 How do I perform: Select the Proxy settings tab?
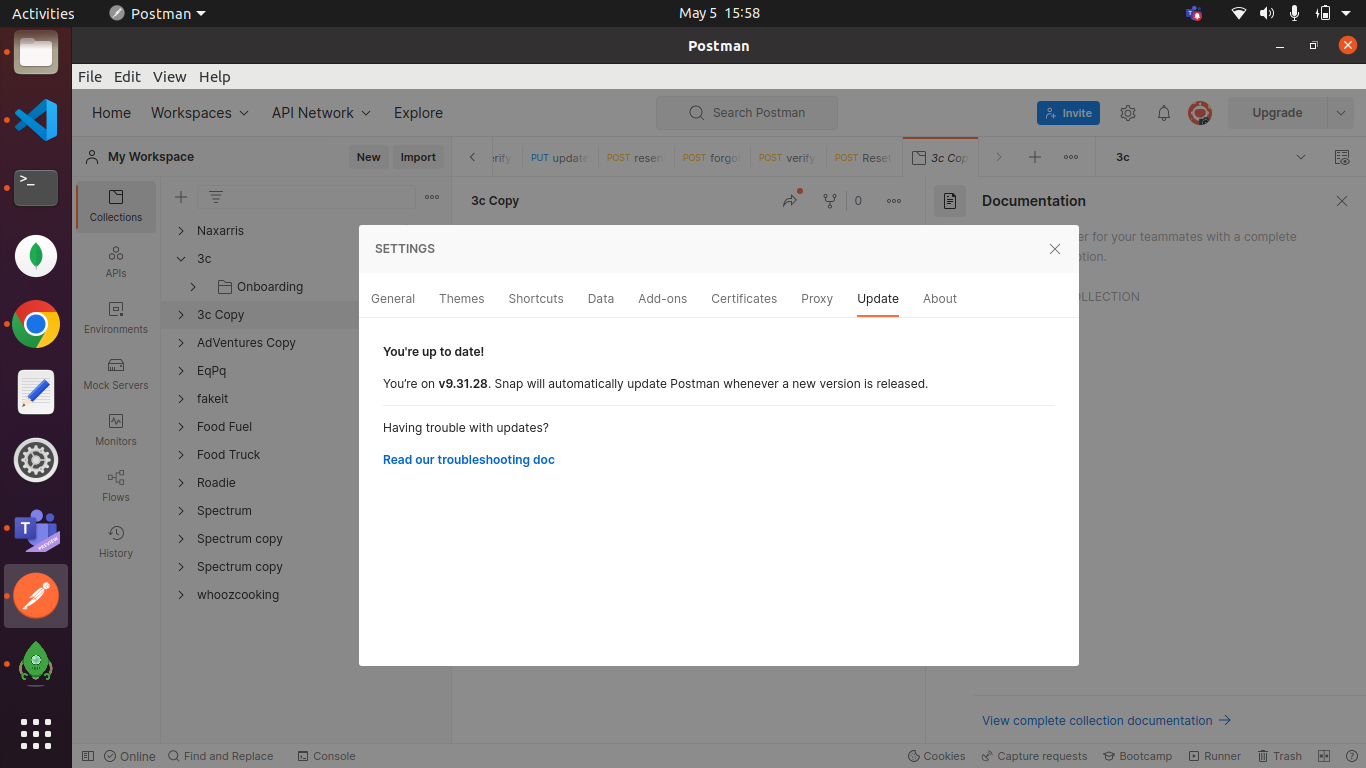[816, 298]
